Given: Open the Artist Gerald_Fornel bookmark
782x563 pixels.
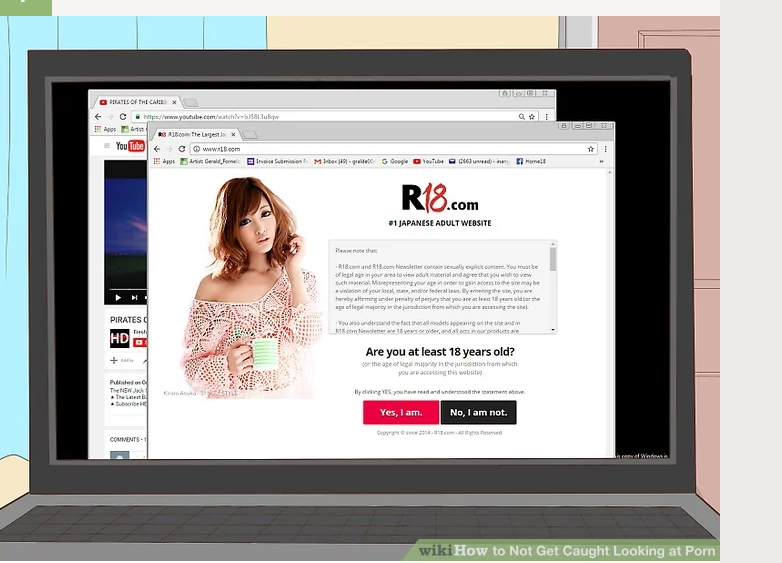Looking at the screenshot, I should (210, 162).
